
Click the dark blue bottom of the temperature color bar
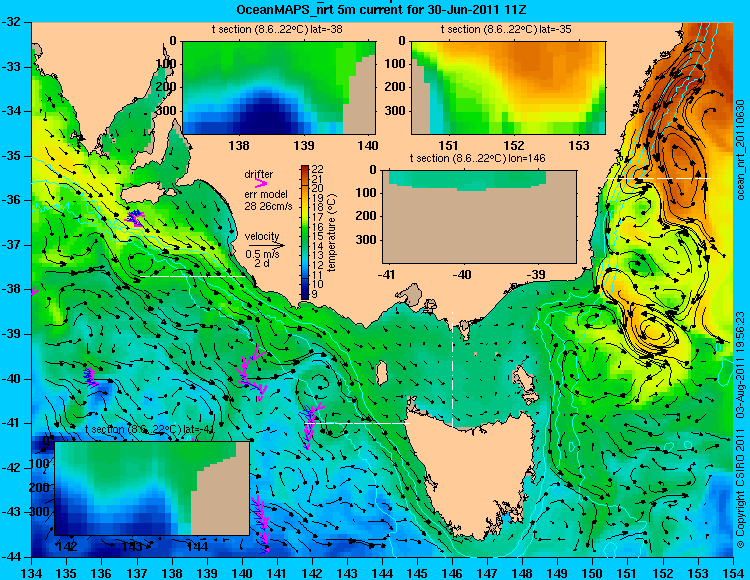[x=305, y=294]
